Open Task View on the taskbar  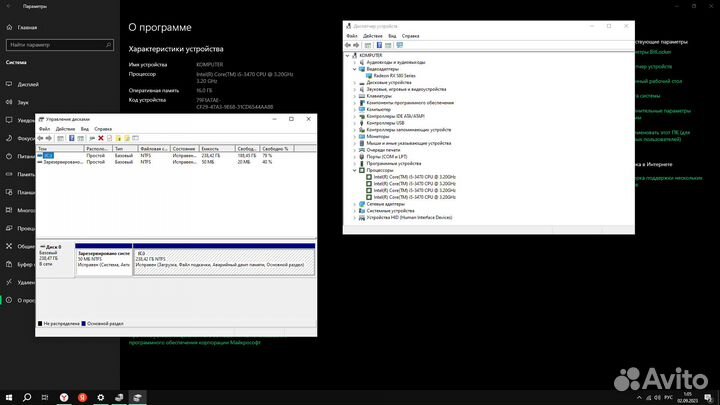pos(45,398)
